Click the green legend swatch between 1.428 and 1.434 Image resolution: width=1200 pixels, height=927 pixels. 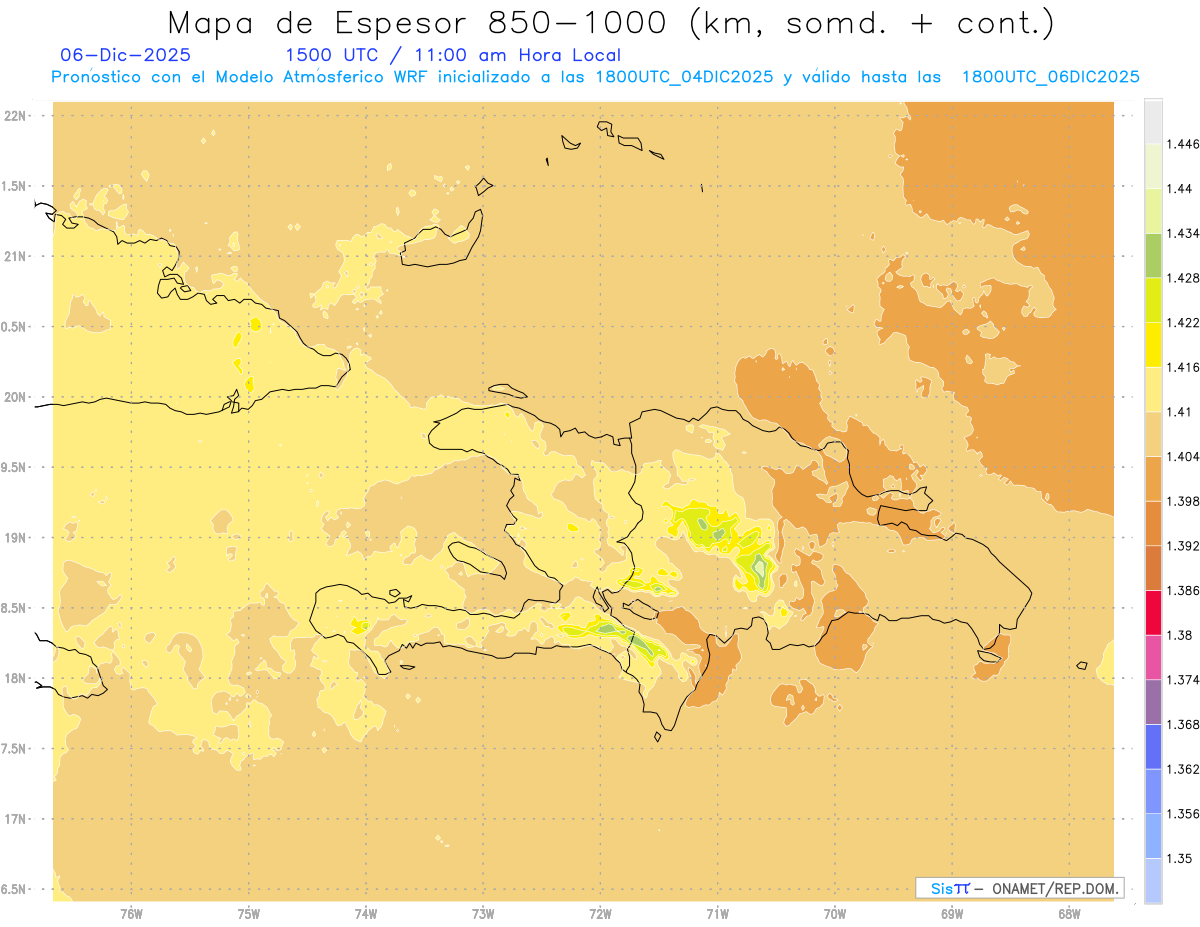click(1153, 256)
